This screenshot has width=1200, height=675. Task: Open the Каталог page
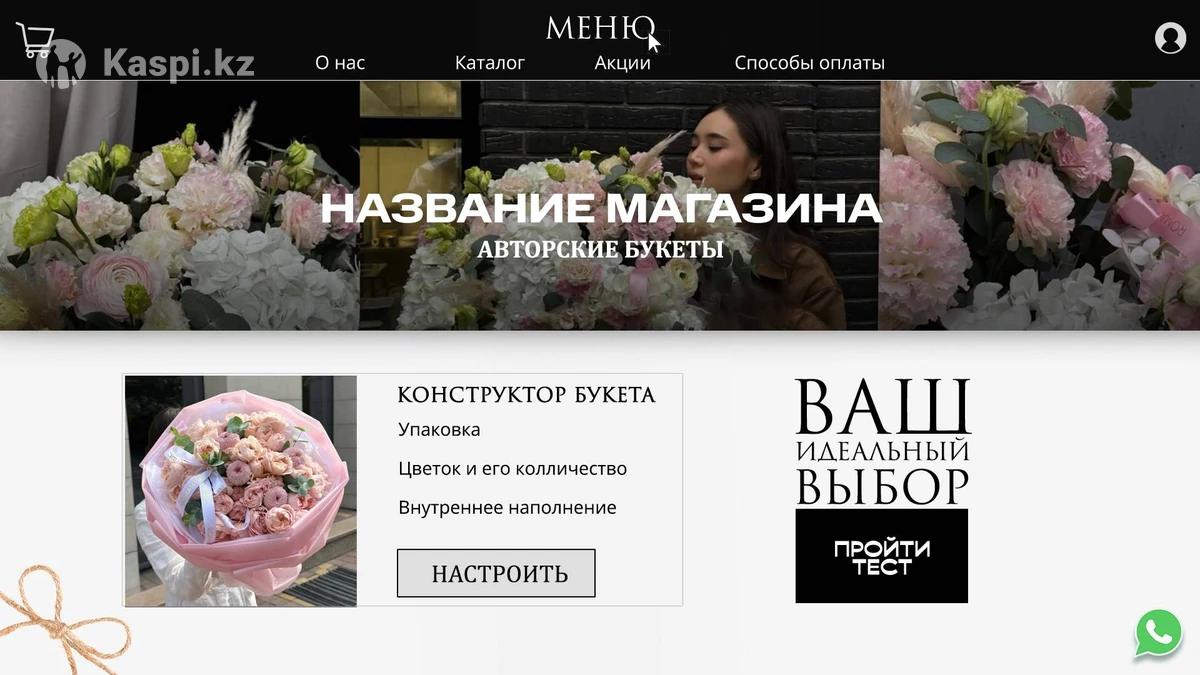tap(490, 63)
